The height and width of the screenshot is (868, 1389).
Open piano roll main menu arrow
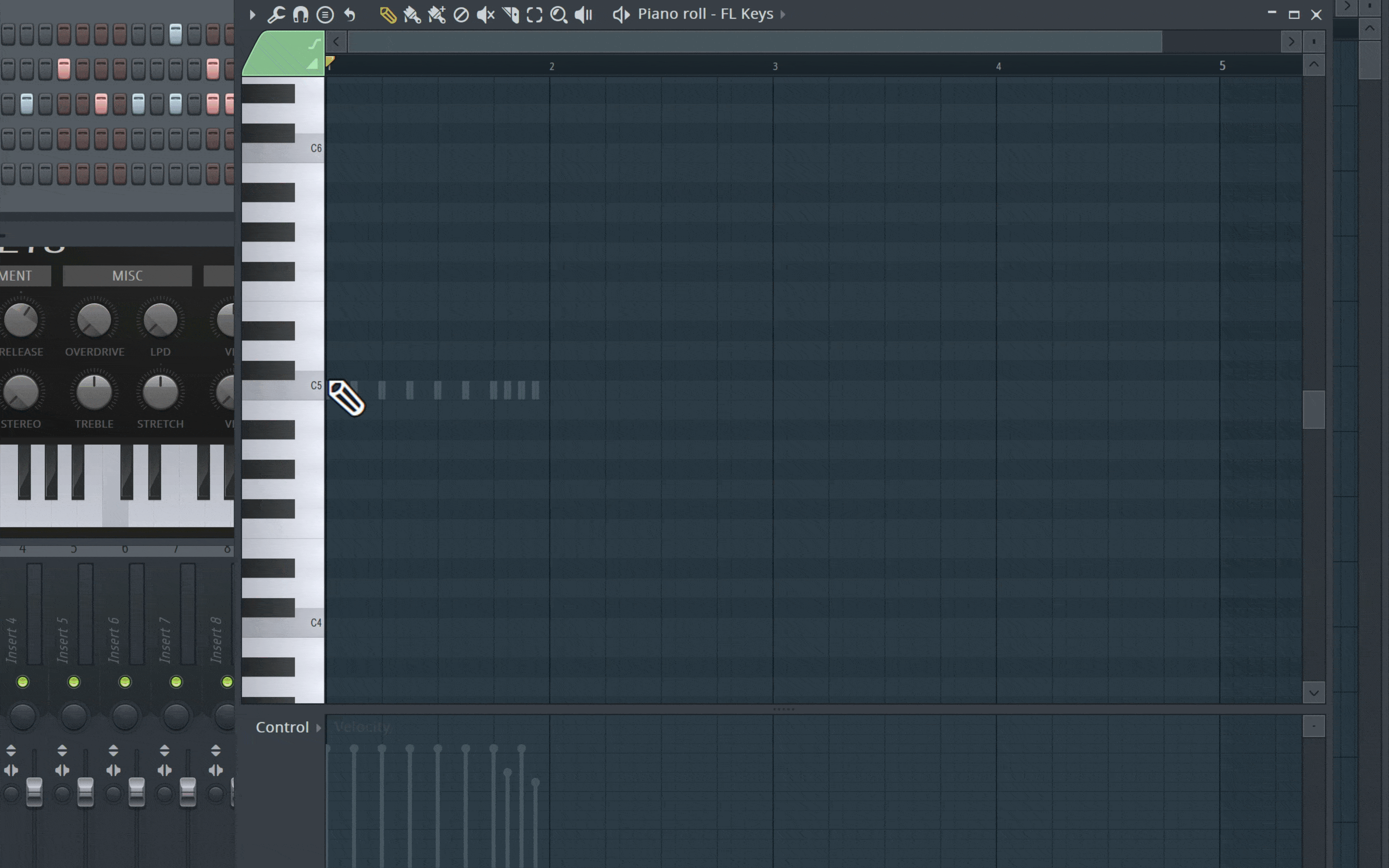[x=252, y=14]
